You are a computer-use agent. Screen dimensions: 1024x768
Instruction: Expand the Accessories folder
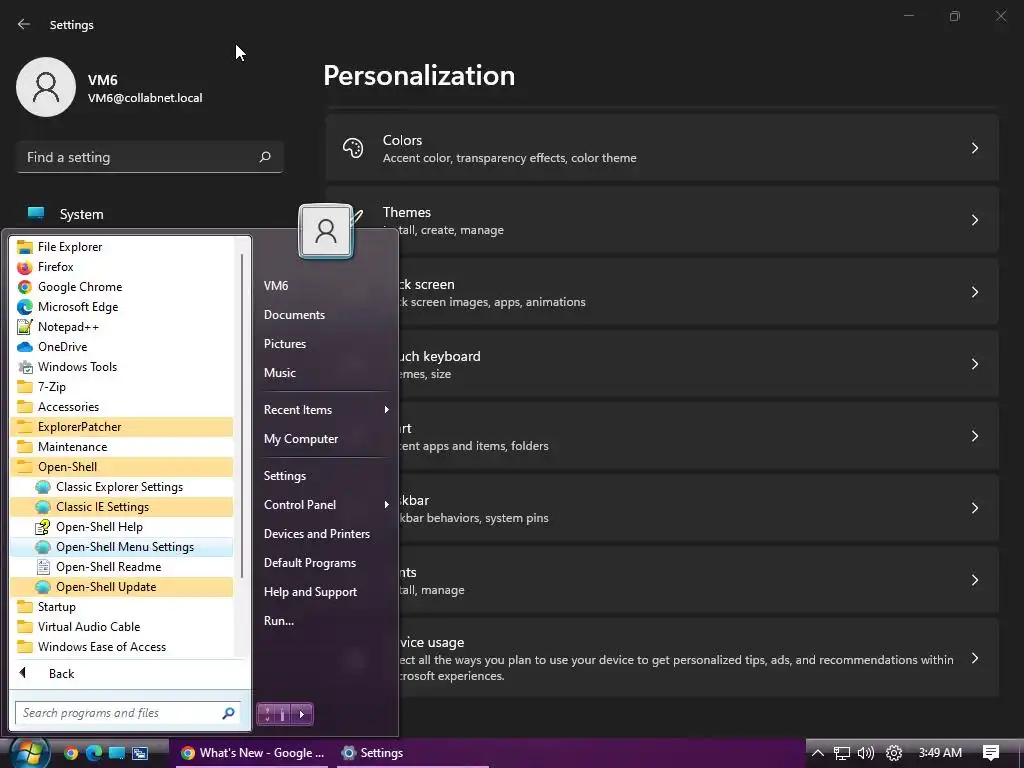click(x=122, y=407)
